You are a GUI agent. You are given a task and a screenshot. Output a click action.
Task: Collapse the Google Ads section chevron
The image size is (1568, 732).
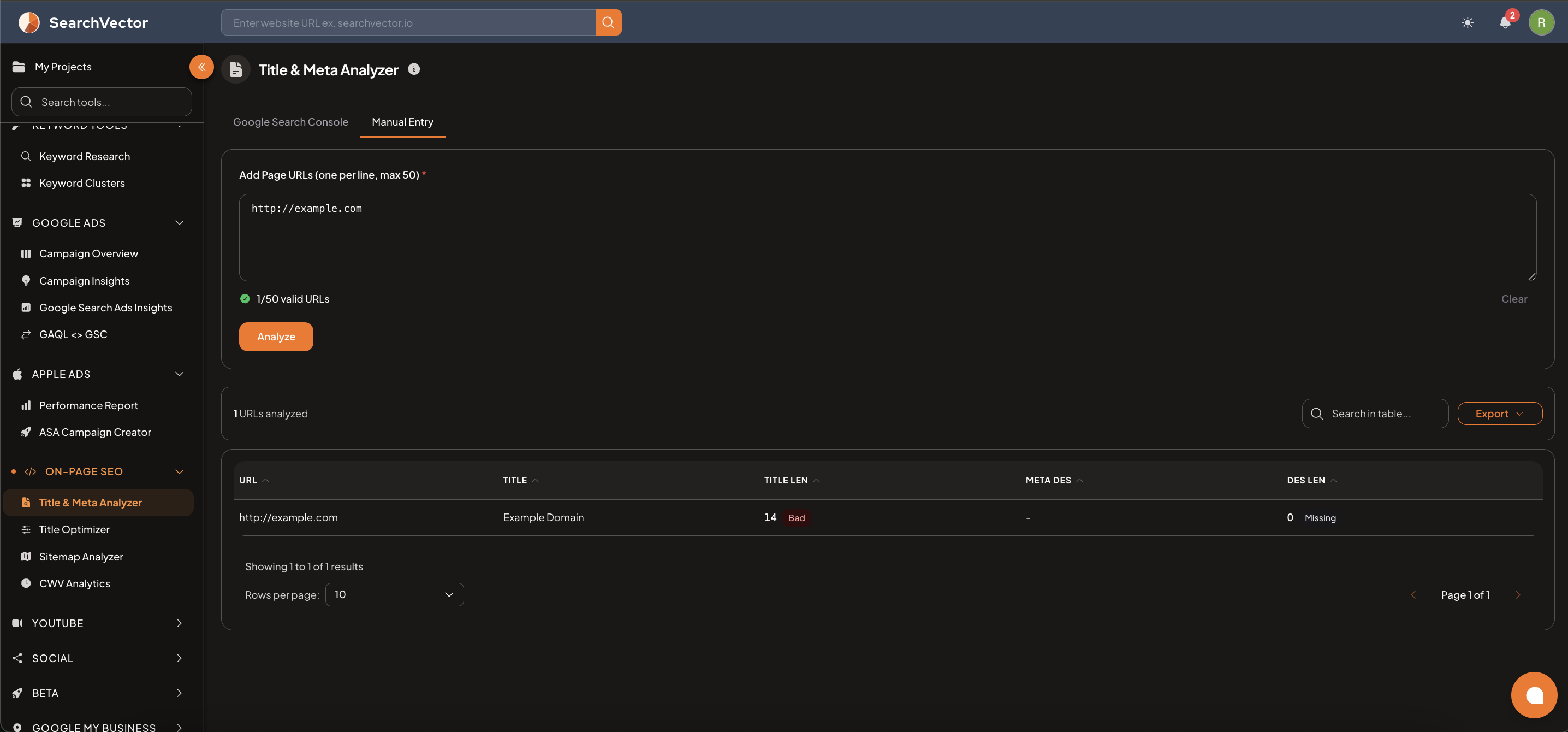click(180, 223)
